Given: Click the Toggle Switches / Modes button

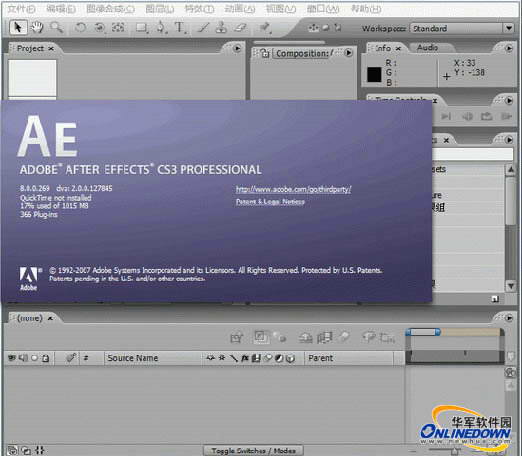Looking at the screenshot, I should point(253,451).
